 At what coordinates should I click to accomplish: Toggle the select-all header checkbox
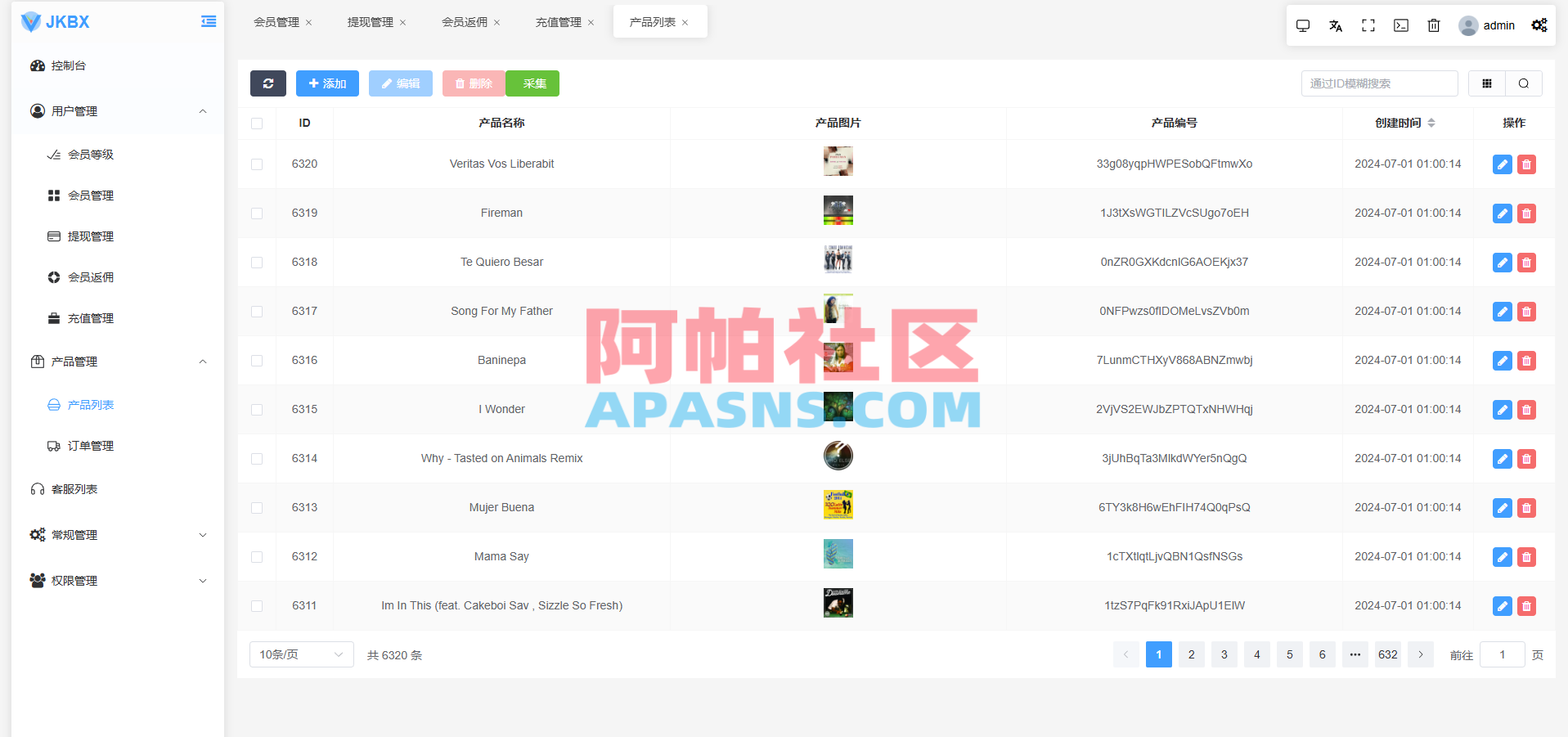pyautogui.click(x=257, y=124)
